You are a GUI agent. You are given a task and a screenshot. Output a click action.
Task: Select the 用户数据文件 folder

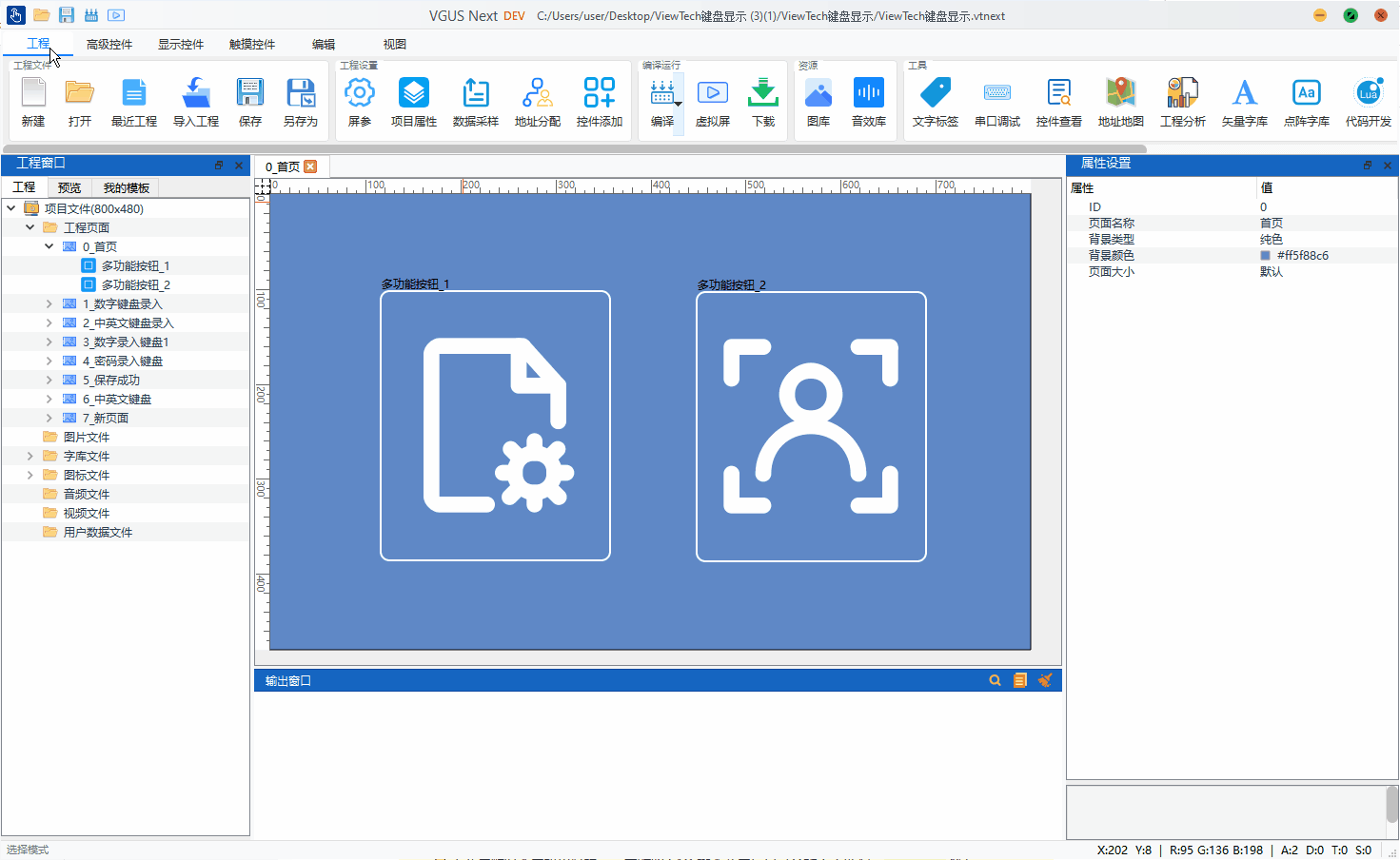coord(97,532)
